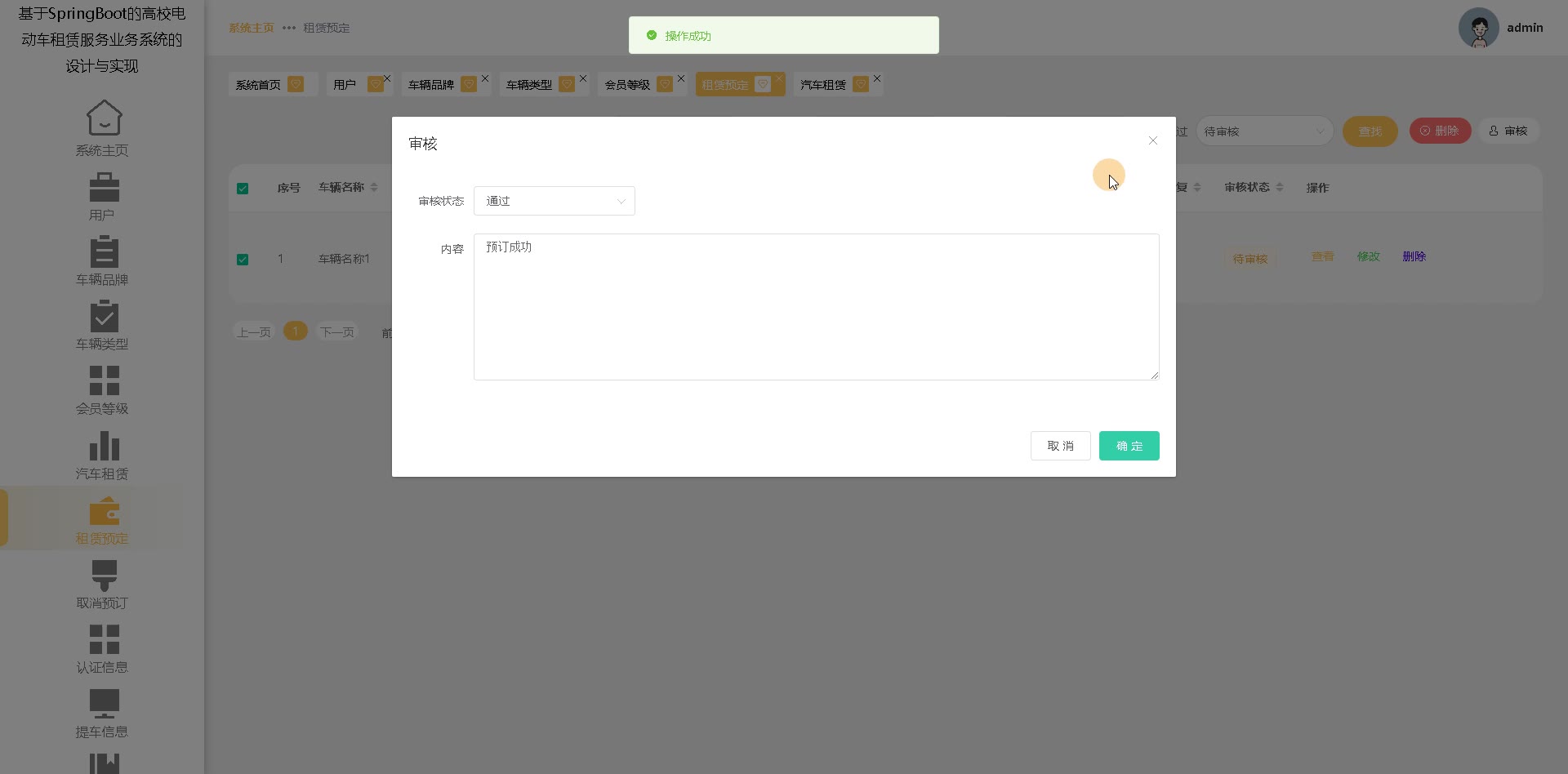Image resolution: width=1568 pixels, height=774 pixels.
Task: Open 提车信息 monitor icon in sidebar
Action: click(104, 704)
